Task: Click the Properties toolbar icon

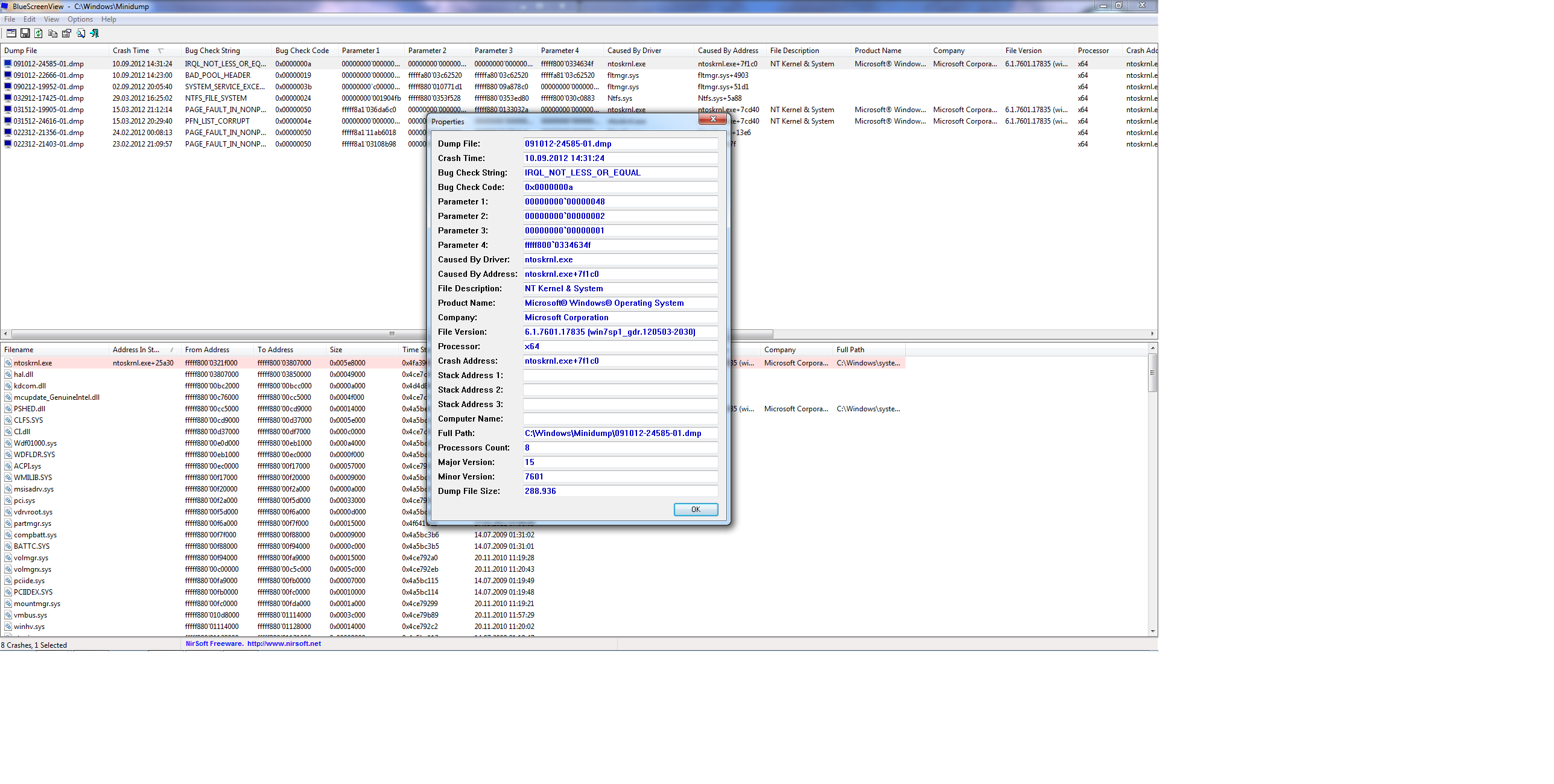Action: pos(66,34)
